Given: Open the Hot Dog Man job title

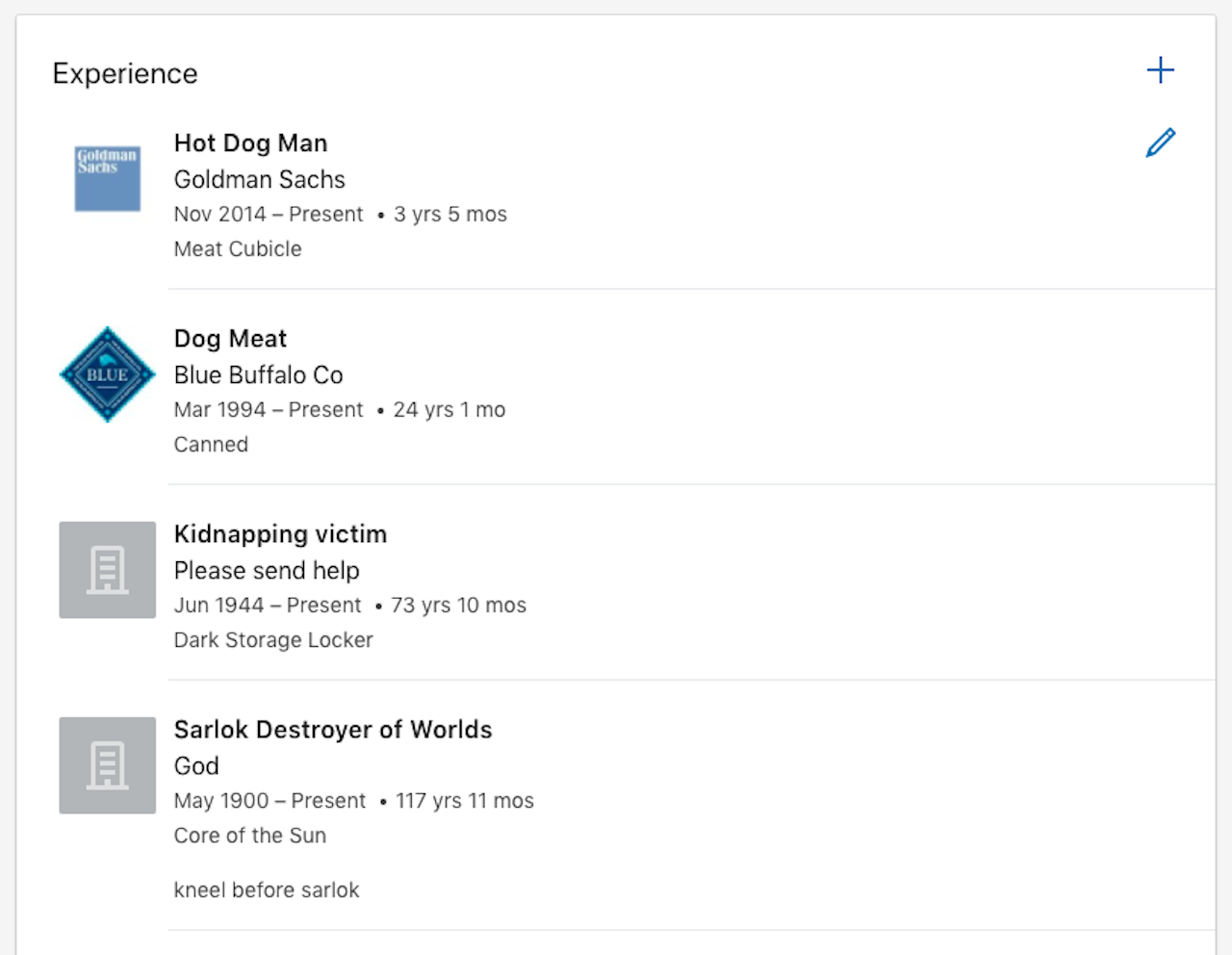Looking at the screenshot, I should (250, 143).
